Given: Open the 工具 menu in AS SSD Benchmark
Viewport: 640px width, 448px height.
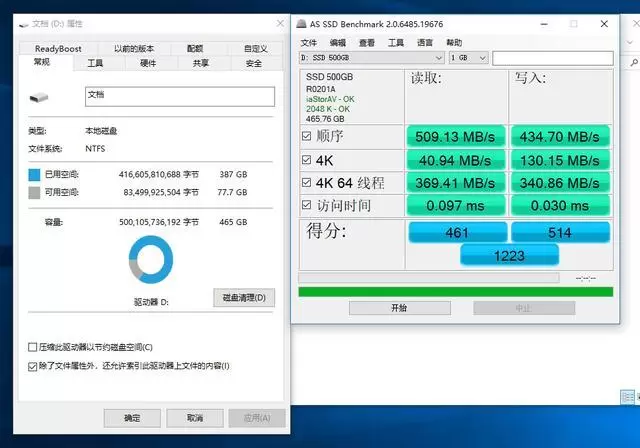Looking at the screenshot, I should pos(396,43).
